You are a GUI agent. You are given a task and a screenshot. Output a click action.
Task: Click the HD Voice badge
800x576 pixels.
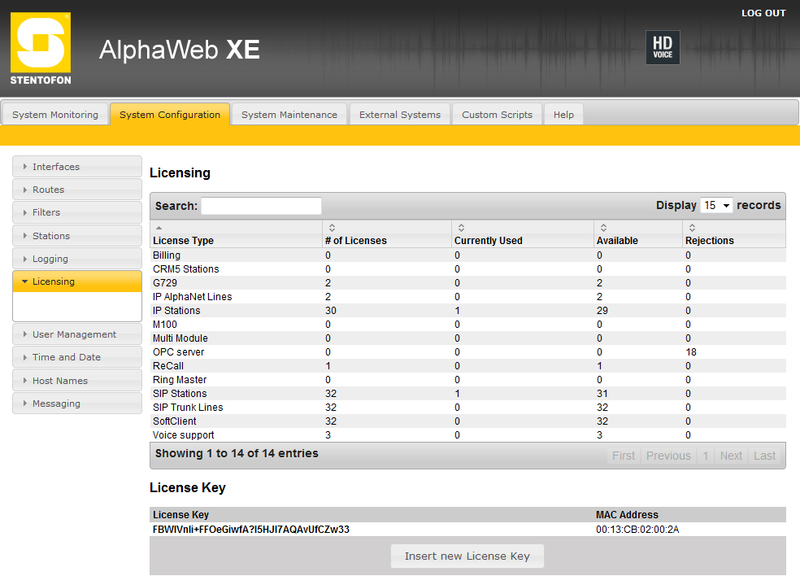coord(664,47)
